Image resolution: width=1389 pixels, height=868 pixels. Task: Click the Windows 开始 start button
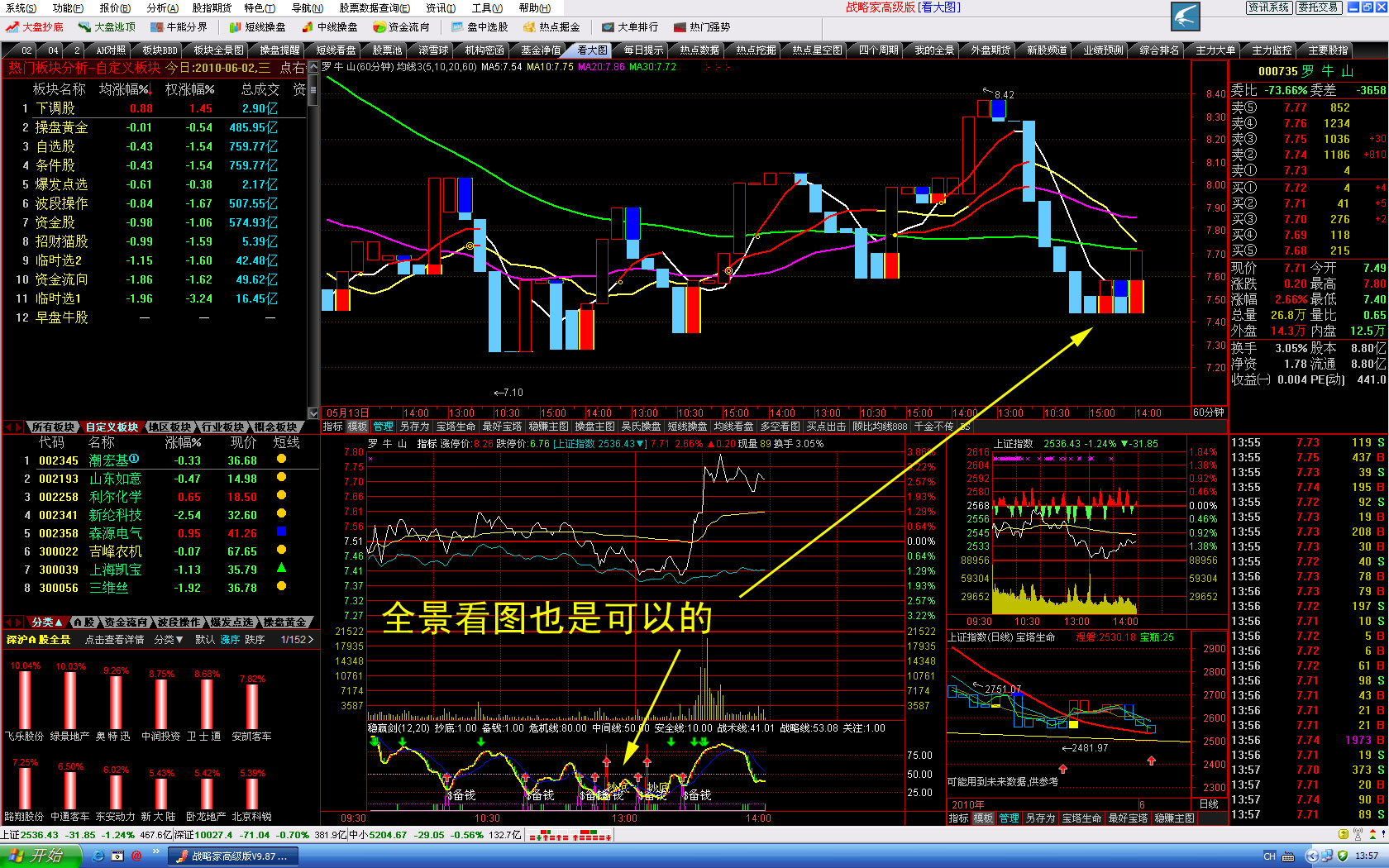pos(41,856)
